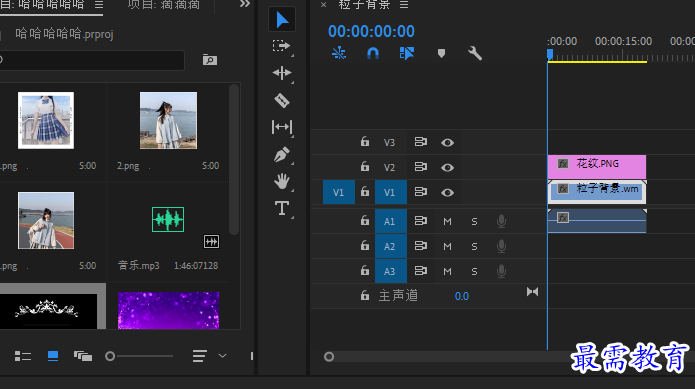This screenshot has height=389, width=695.
Task: Toggle sync lock for A3
Action: click(x=421, y=270)
